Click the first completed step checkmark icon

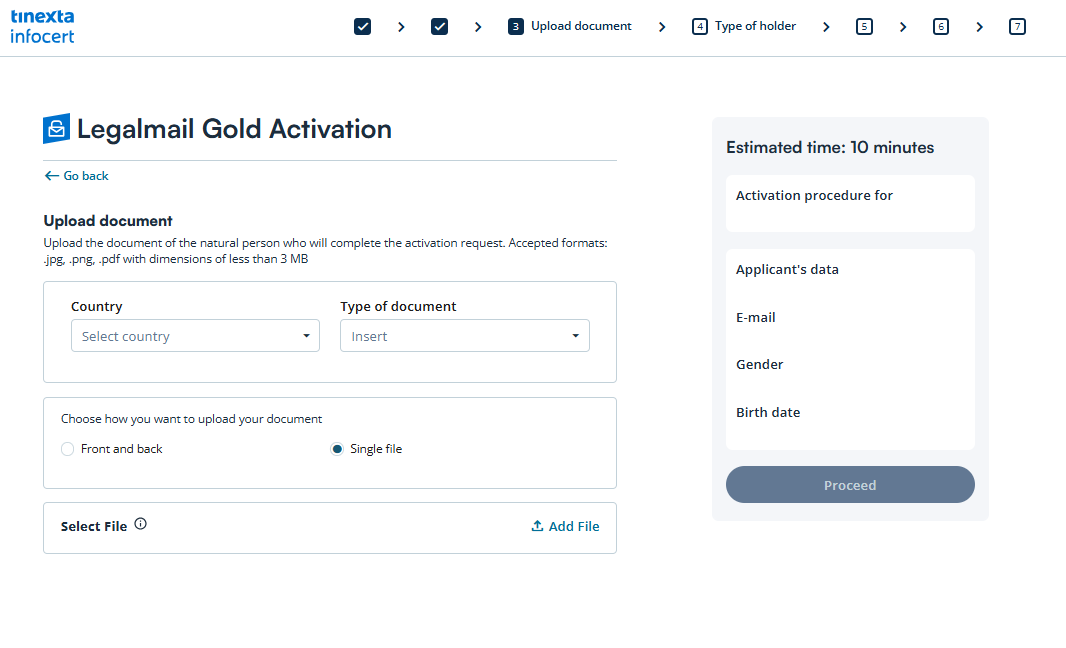coord(363,27)
